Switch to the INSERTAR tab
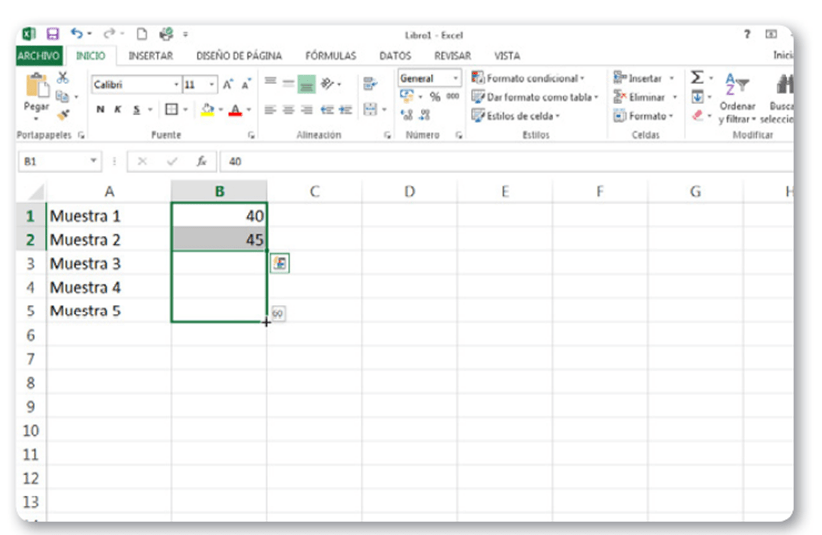Image resolution: width=822 pixels, height=535 pixels. 151,56
